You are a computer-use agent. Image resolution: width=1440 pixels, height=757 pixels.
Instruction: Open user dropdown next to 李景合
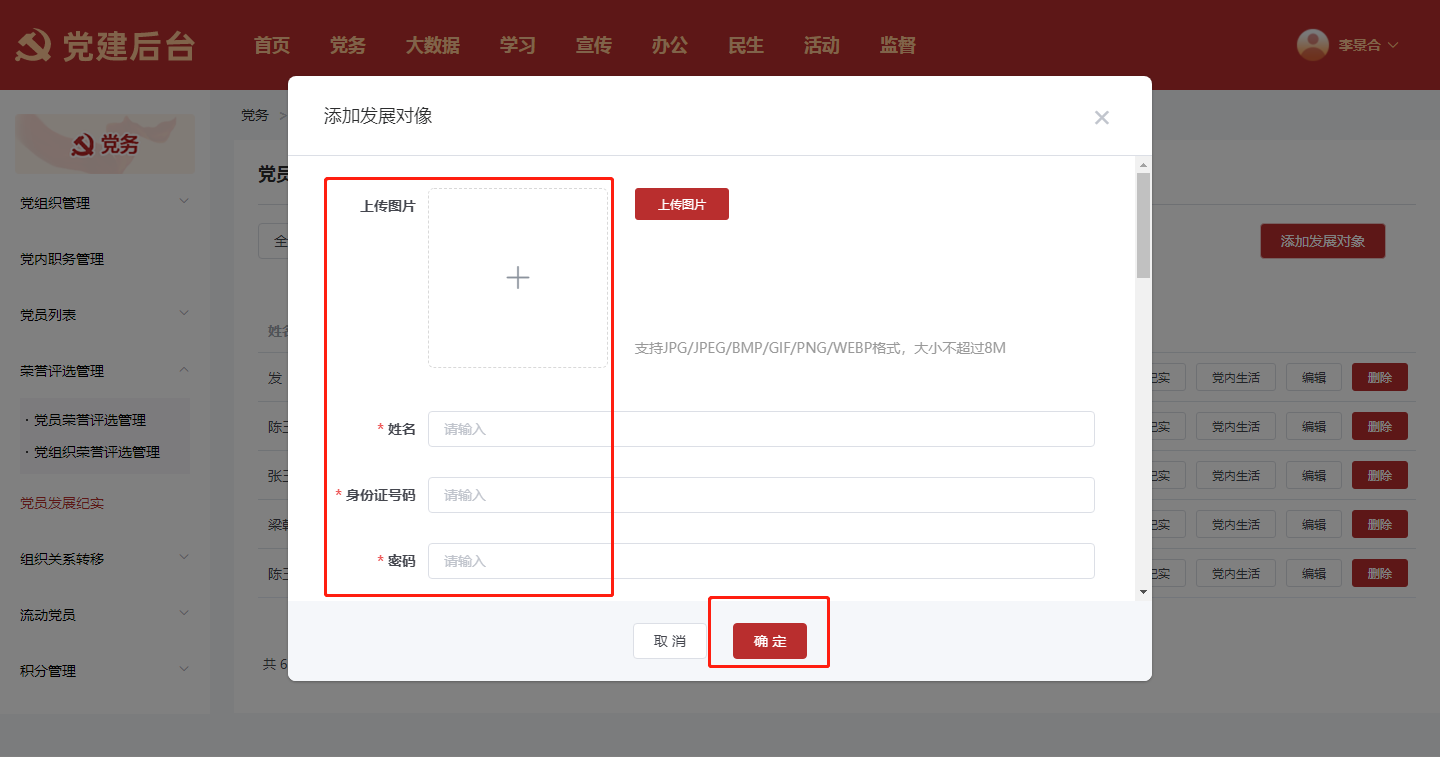(1393, 45)
